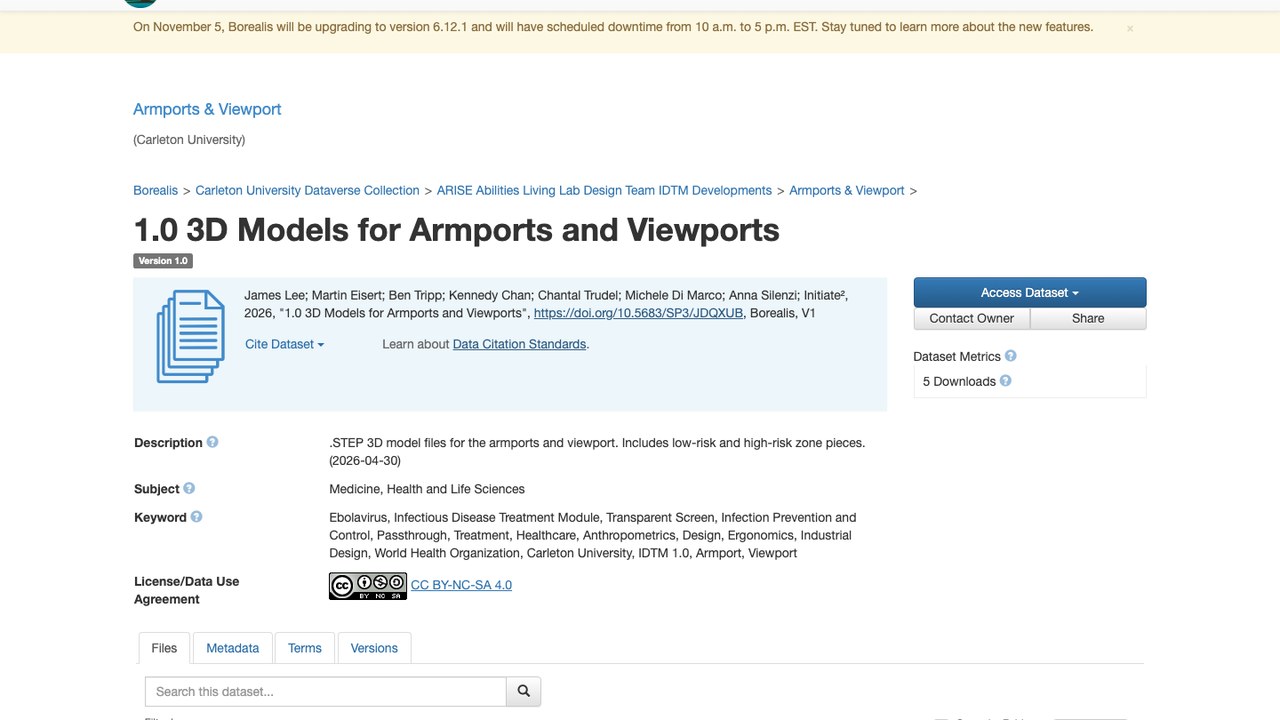The height and width of the screenshot is (720, 1280).
Task: Expand the Access Dataset dropdown
Action: click(x=1029, y=292)
